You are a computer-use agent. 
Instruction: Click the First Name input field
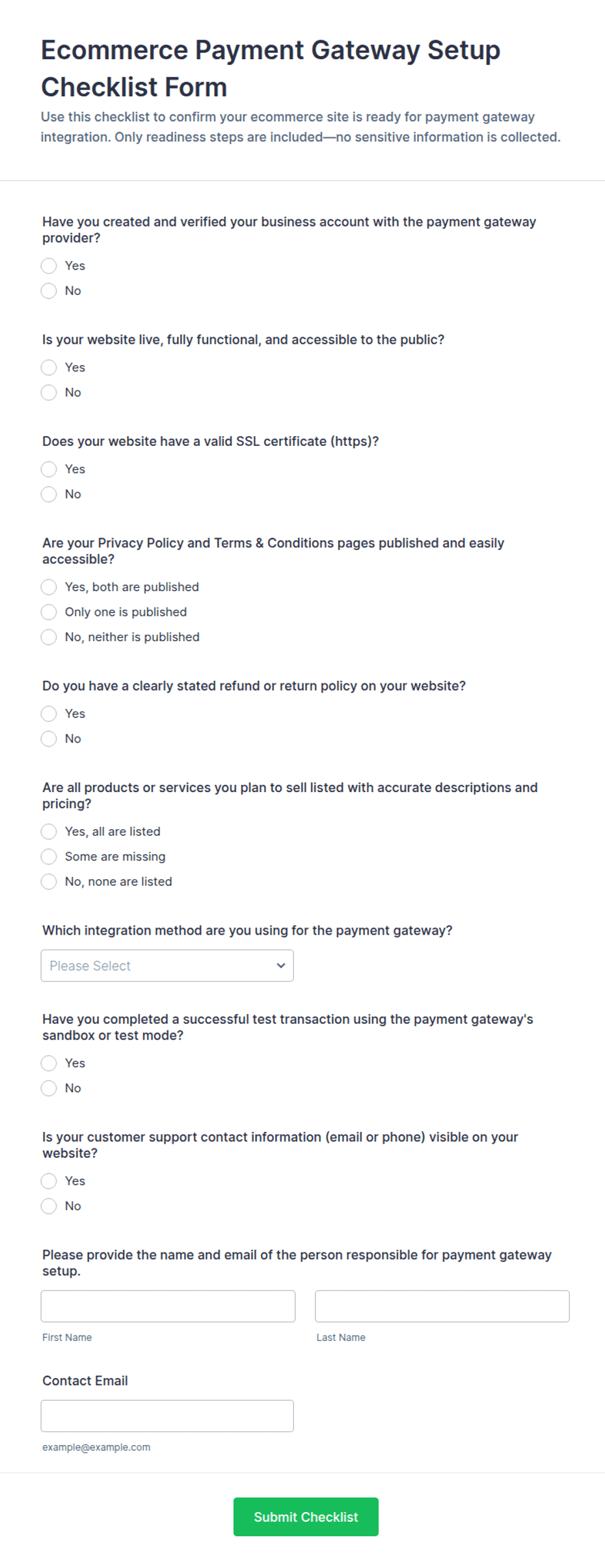pos(168,1306)
